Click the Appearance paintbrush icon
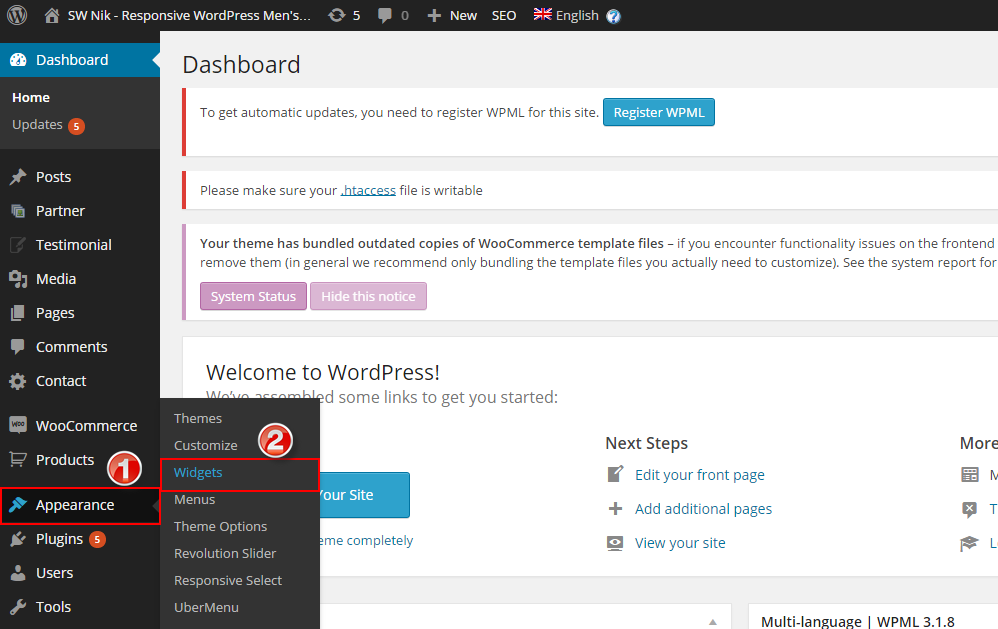 pos(18,505)
